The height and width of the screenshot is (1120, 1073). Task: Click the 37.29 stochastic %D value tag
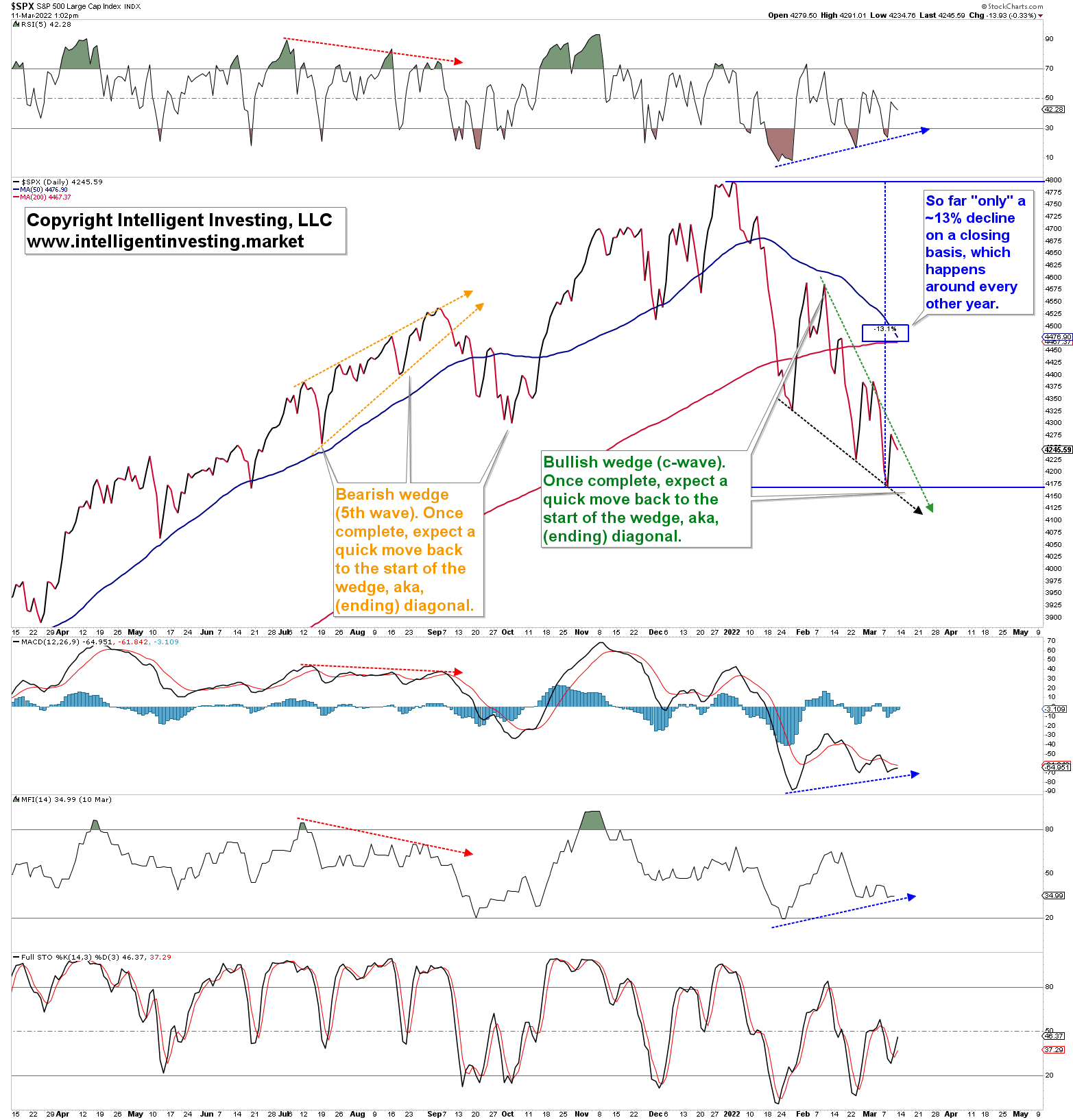click(1054, 1049)
